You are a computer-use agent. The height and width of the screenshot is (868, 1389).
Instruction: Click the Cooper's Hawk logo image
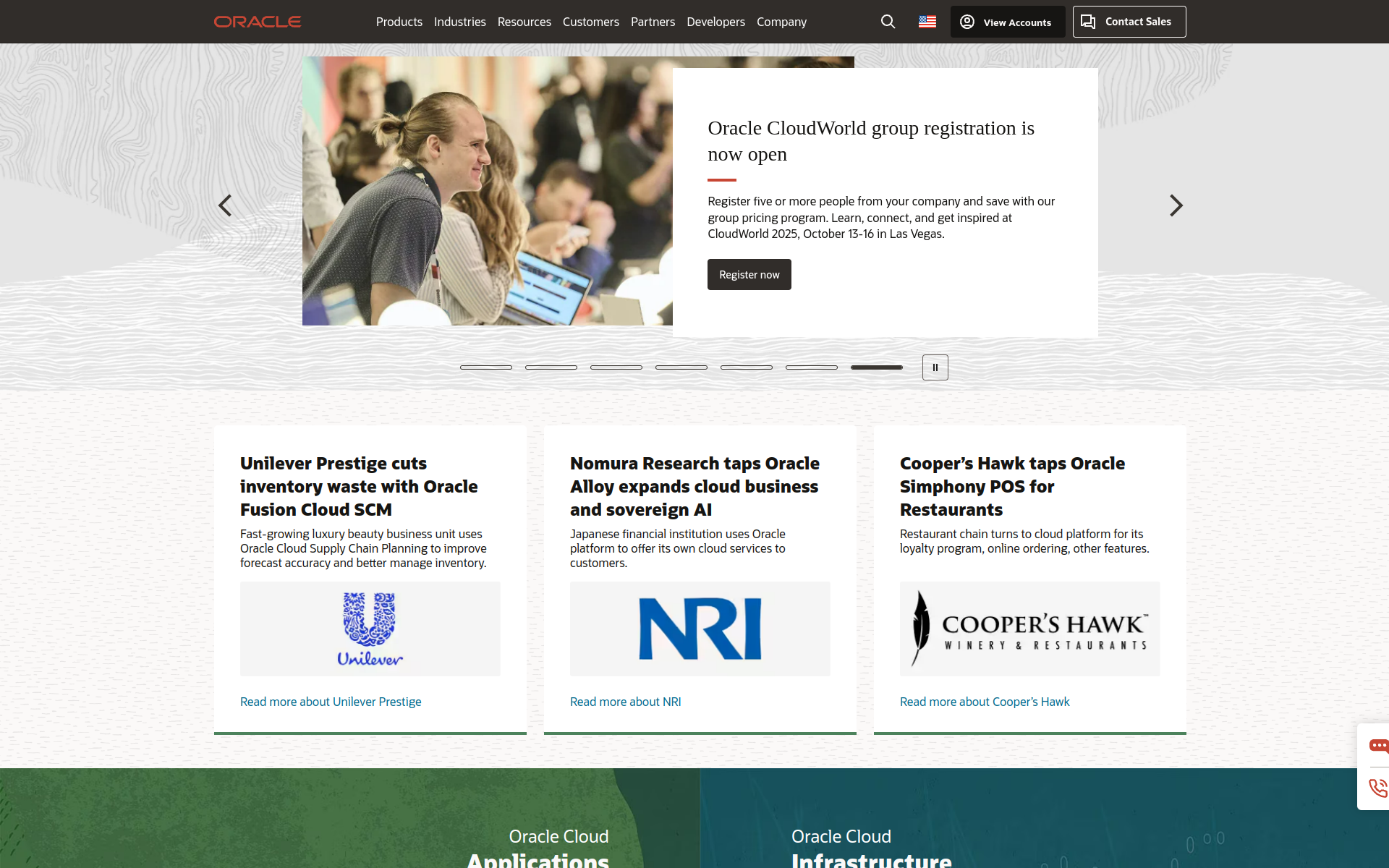1030,629
